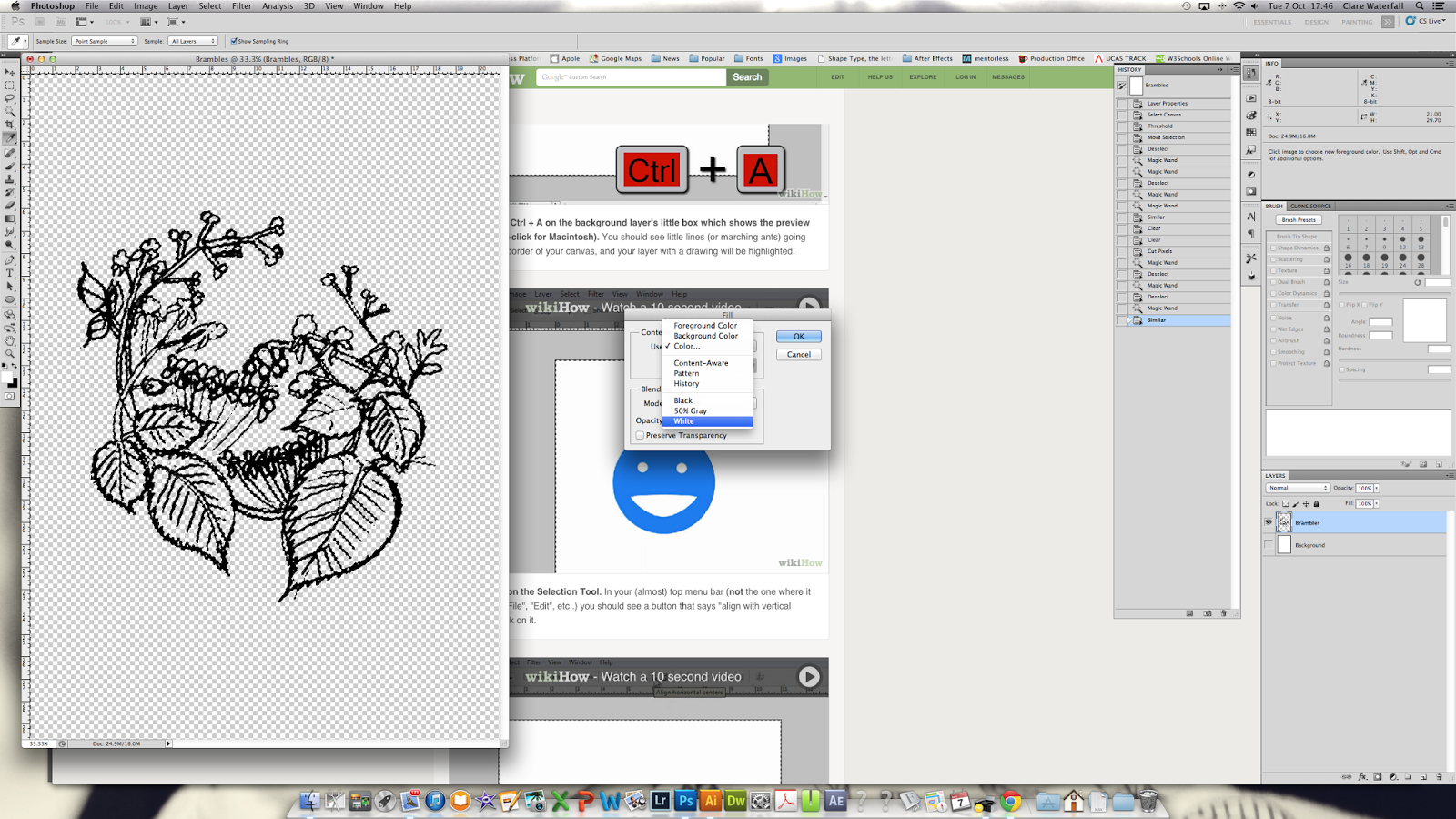Show the Background layer
Viewport: 1456px width, 819px height.
coord(1269,545)
